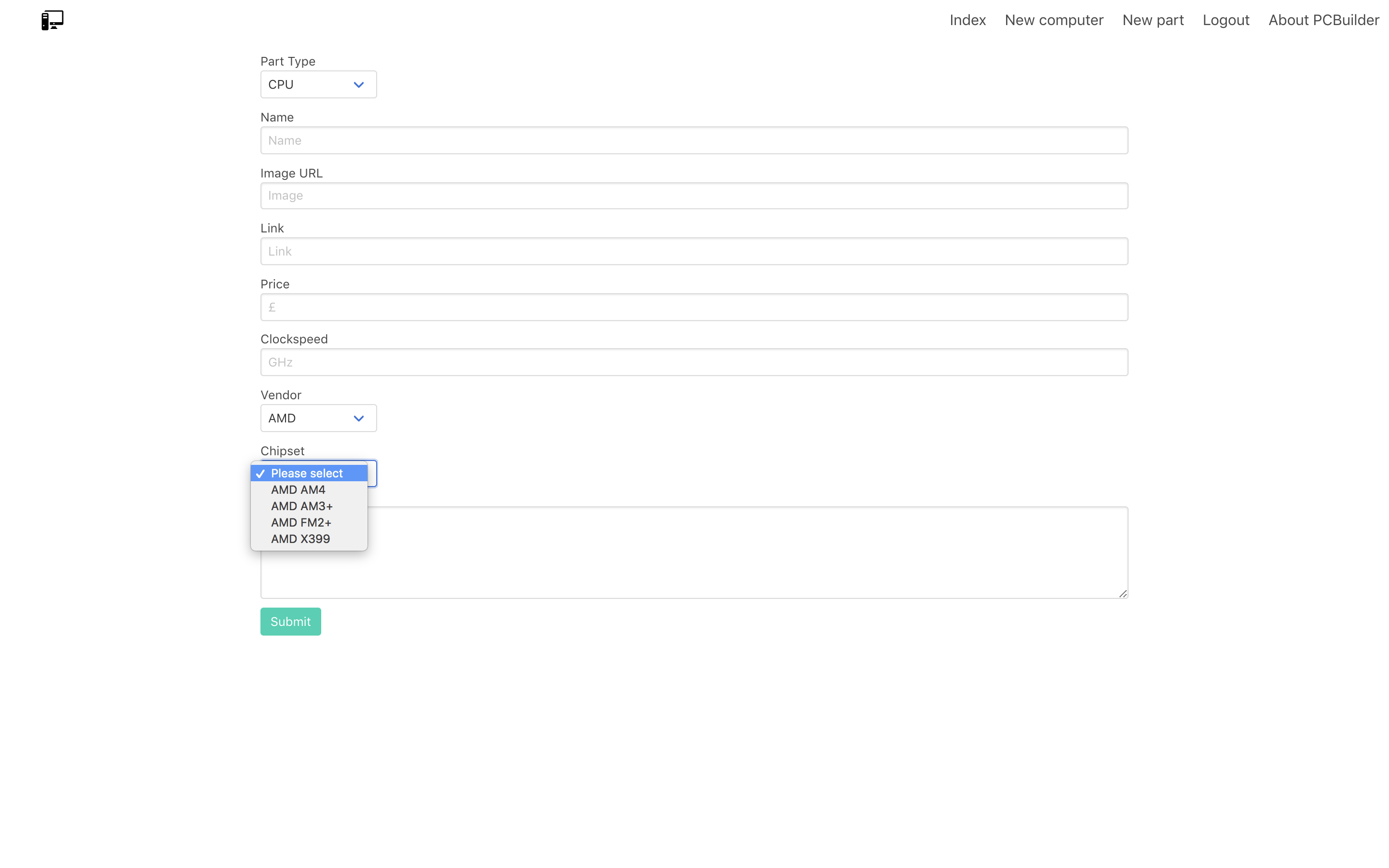1389x868 pixels.
Task: Pick AMD FM2+ chipset option
Action: [x=301, y=522]
